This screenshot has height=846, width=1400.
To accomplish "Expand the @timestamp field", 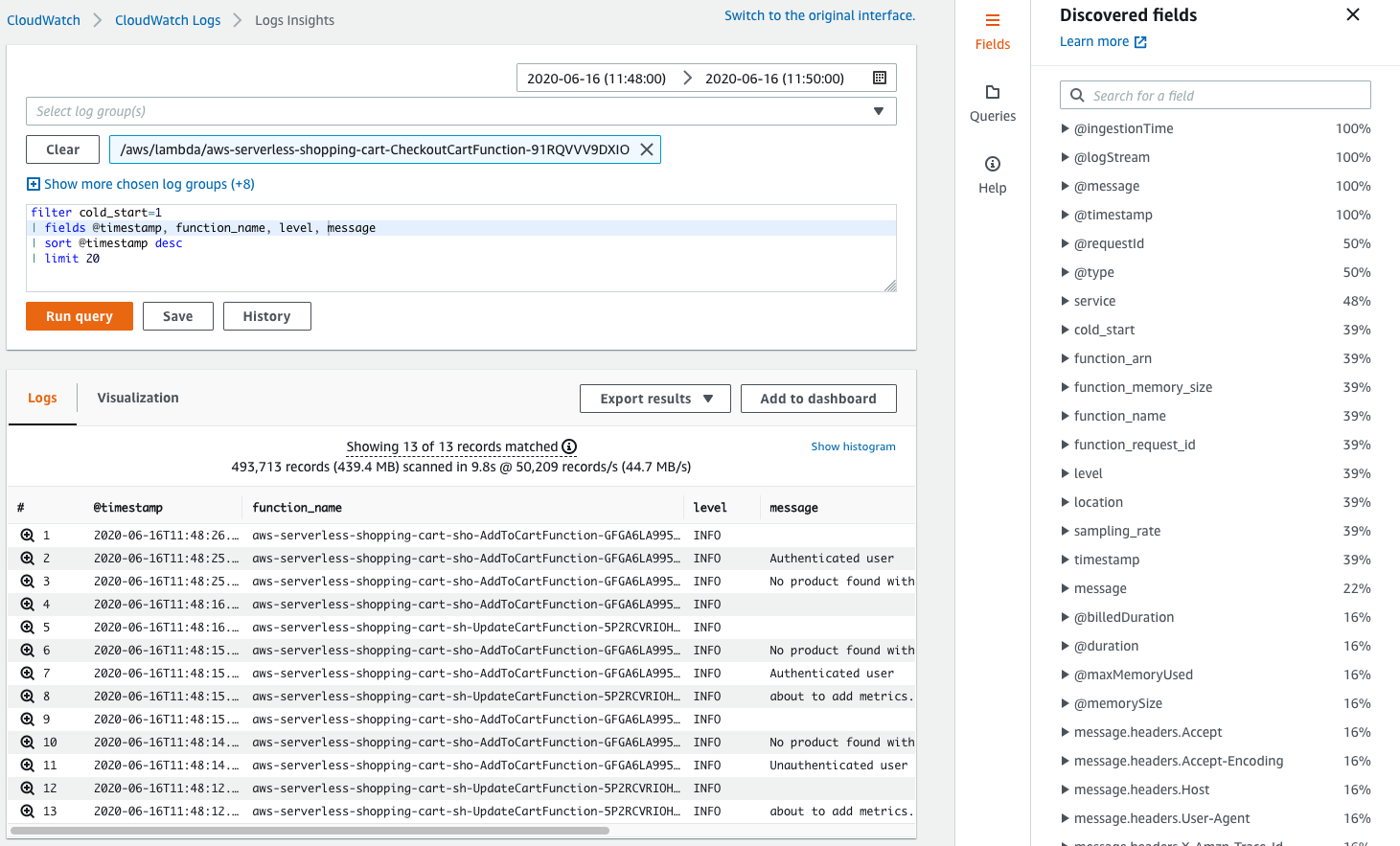I will coord(1065,215).
